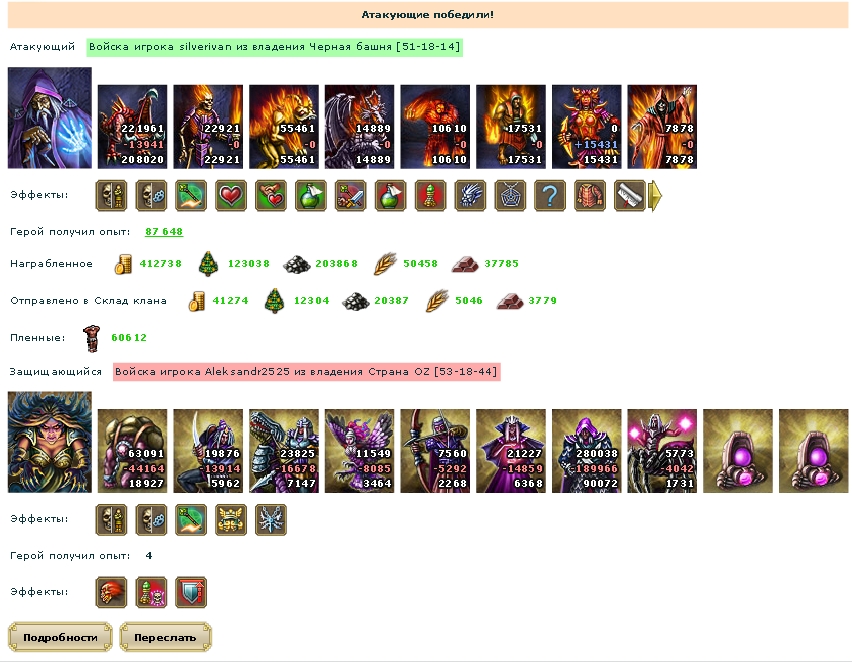Click the defender sorceress hero portrait

coord(49,442)
